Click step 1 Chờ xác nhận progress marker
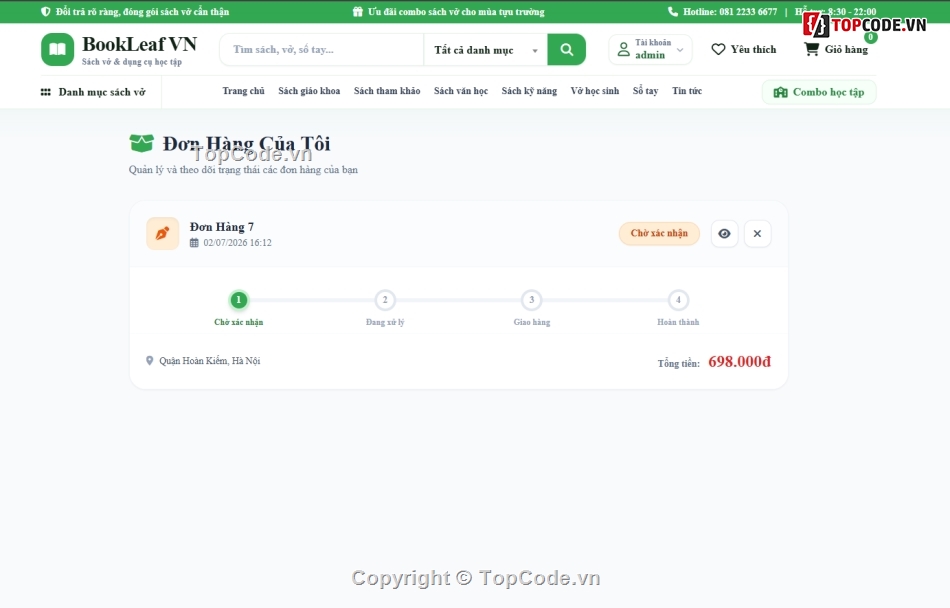 click(x=239, y=300)
